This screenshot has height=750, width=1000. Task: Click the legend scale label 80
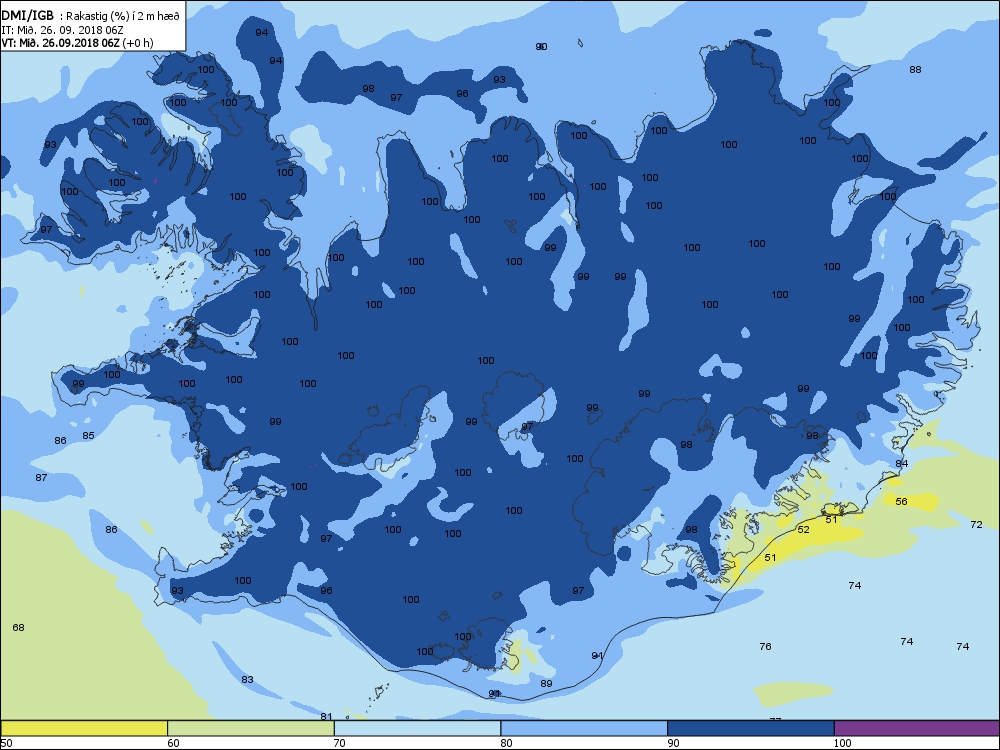tap(506, 742)
